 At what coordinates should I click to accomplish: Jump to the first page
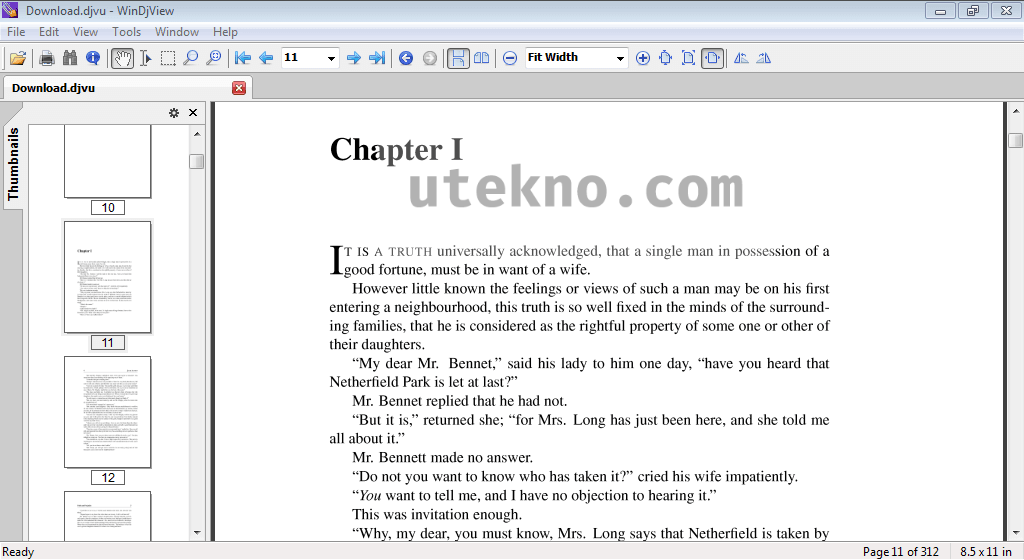[242, 58]
